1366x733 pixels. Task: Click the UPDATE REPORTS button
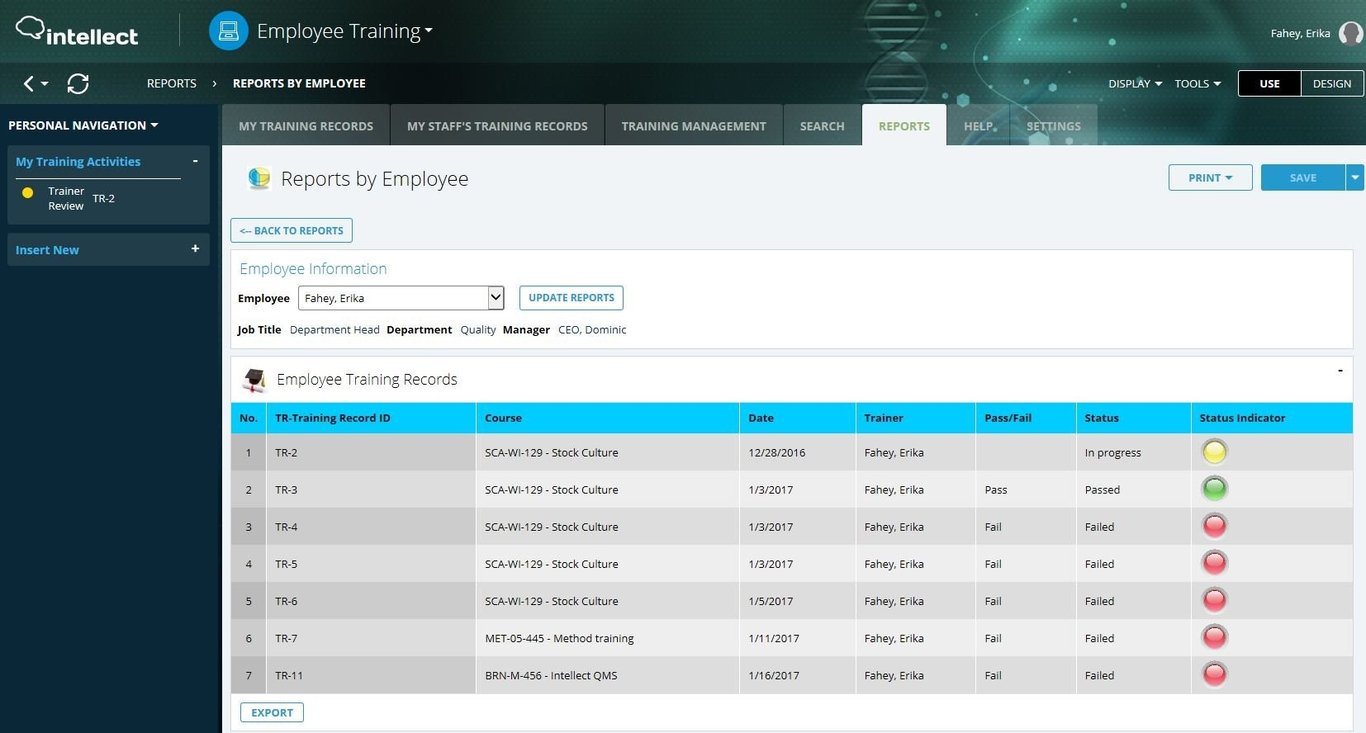[570, 297]
